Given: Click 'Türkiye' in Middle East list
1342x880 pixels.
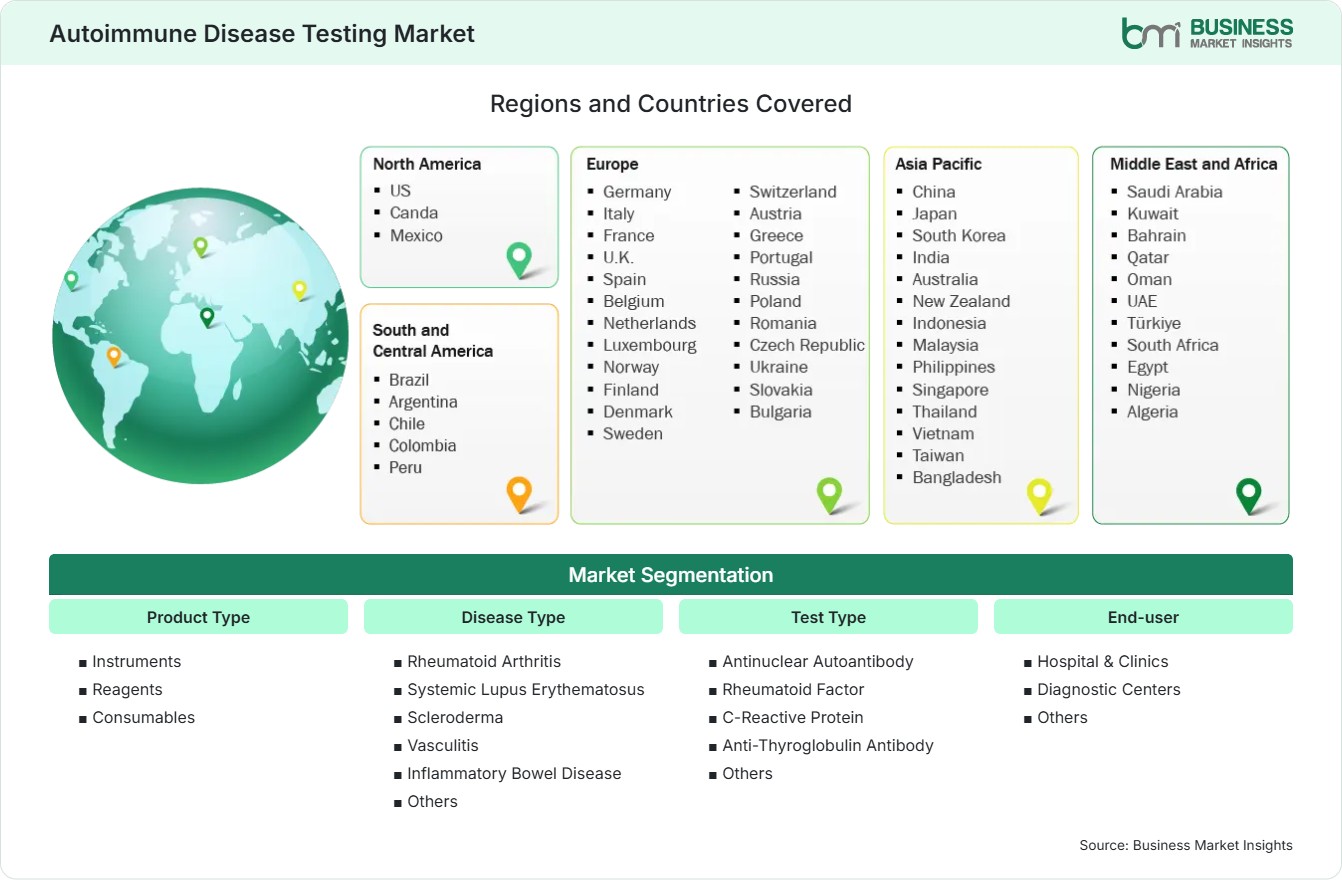Looking at the screenshot, I should click(1154, 323).
